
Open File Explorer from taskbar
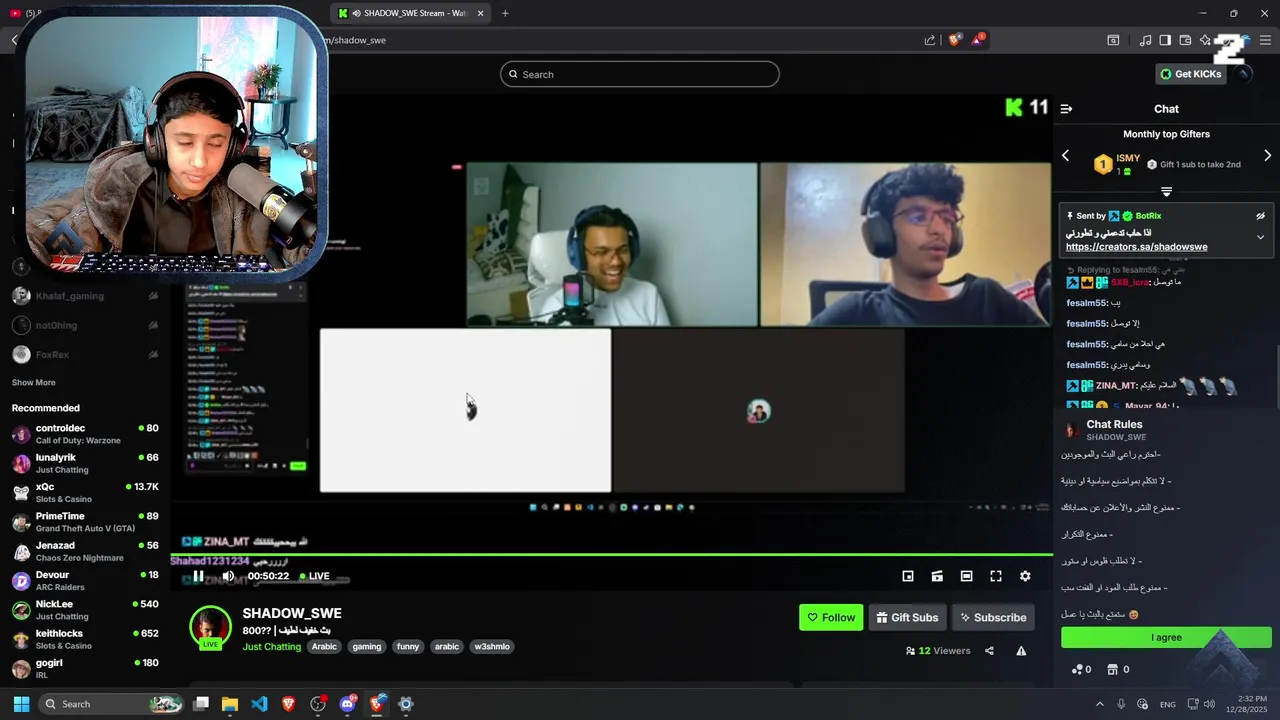point(229,704)
